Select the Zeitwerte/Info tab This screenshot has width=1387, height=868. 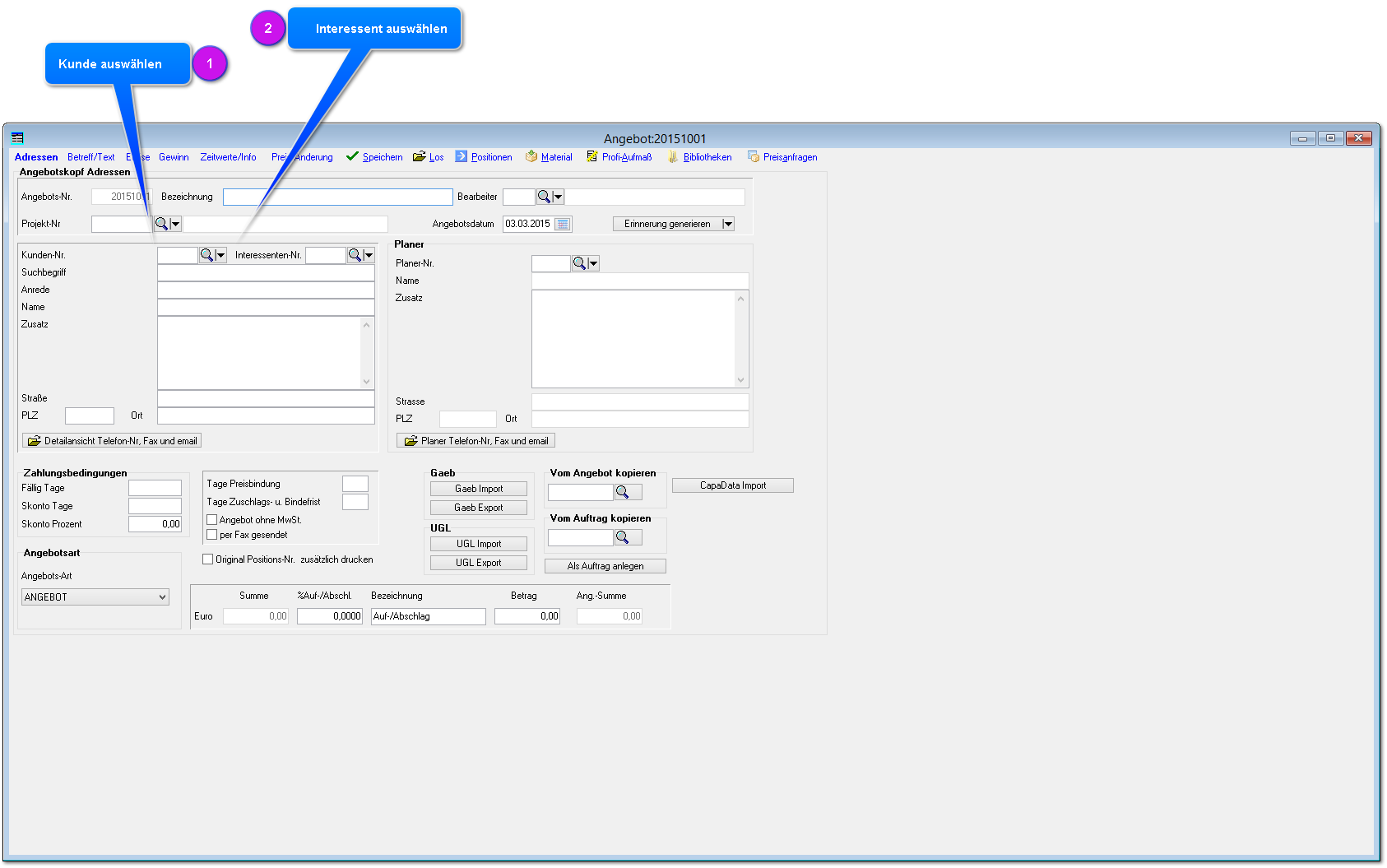point(228,157)
